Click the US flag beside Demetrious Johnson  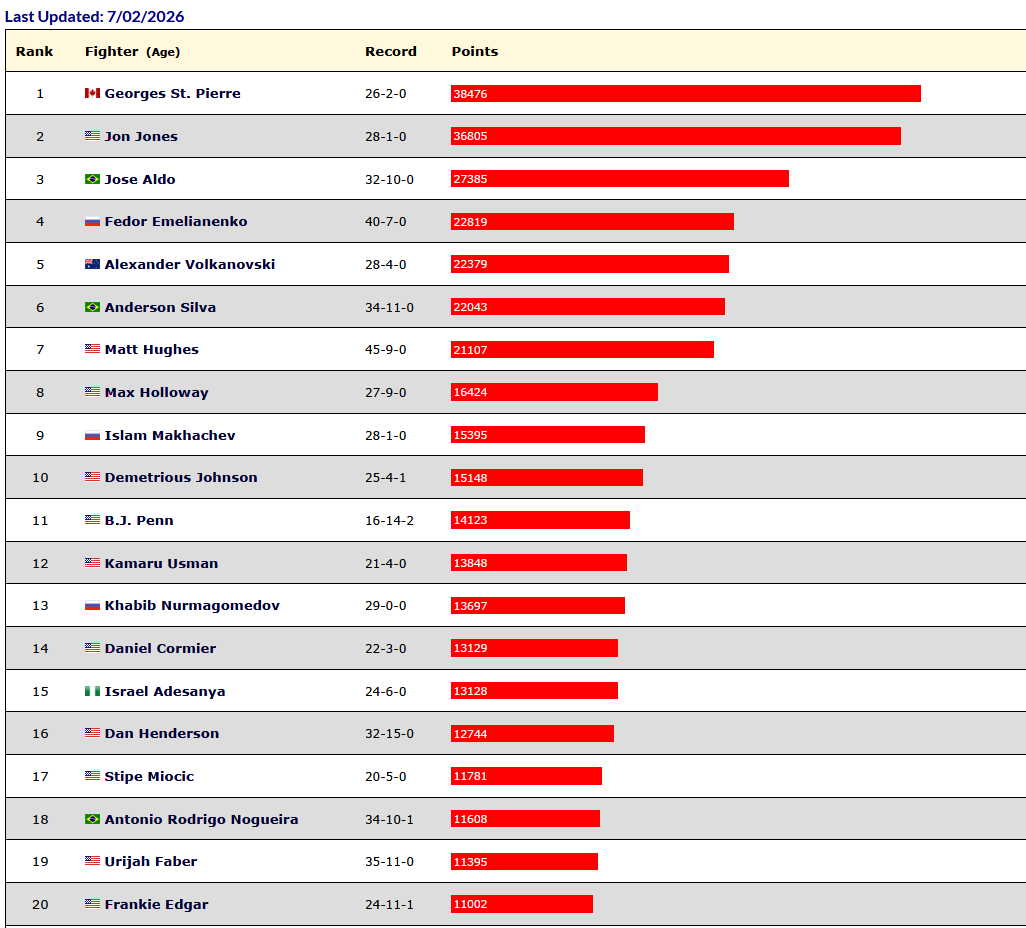tap(92, 477)
